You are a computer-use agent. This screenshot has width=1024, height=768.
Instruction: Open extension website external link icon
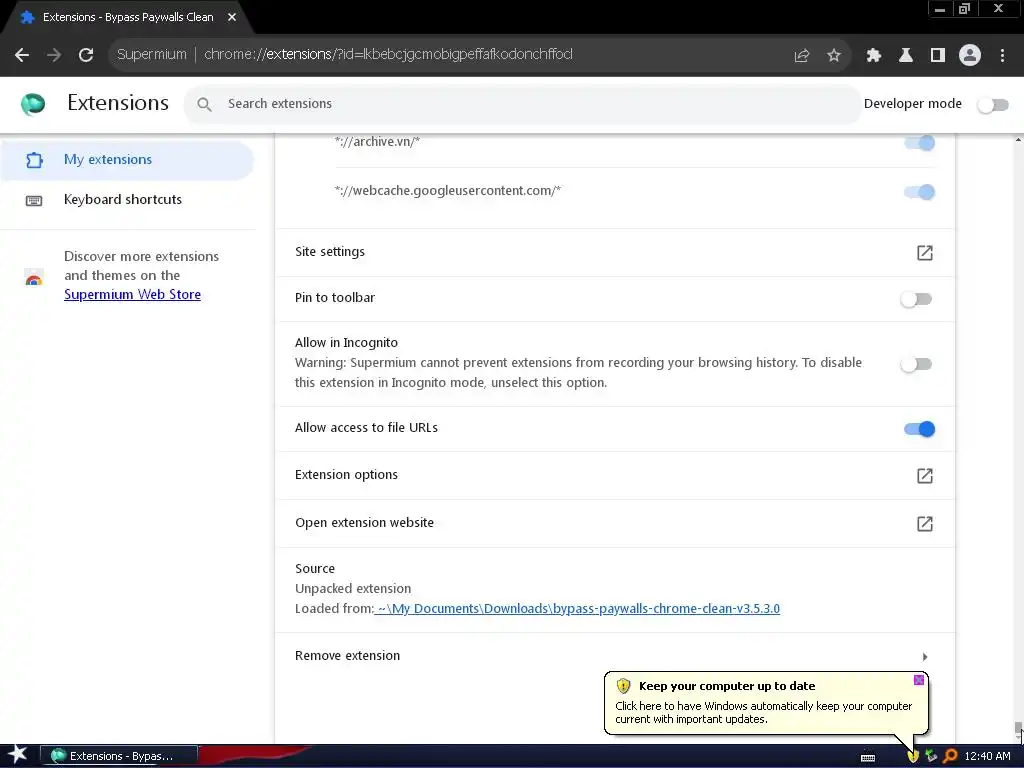[925, 524]
